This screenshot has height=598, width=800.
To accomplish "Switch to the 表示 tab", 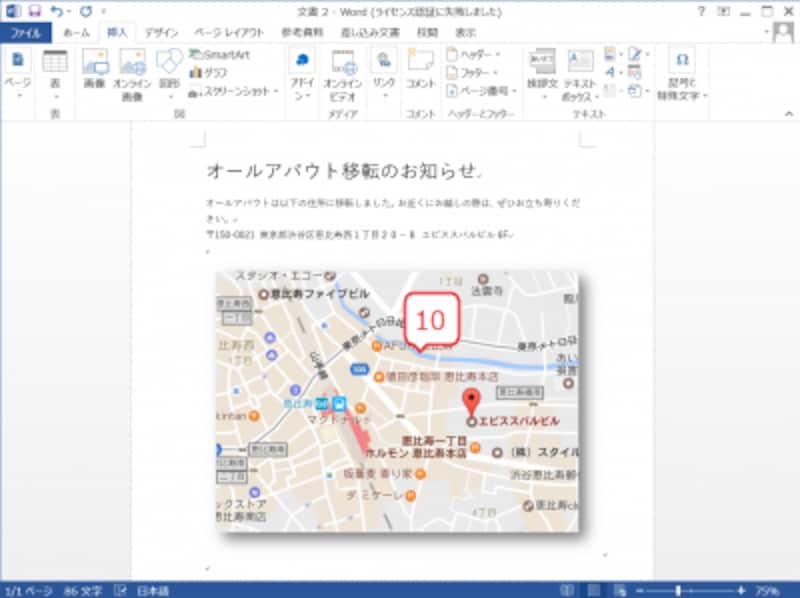I will pos(465,33).
